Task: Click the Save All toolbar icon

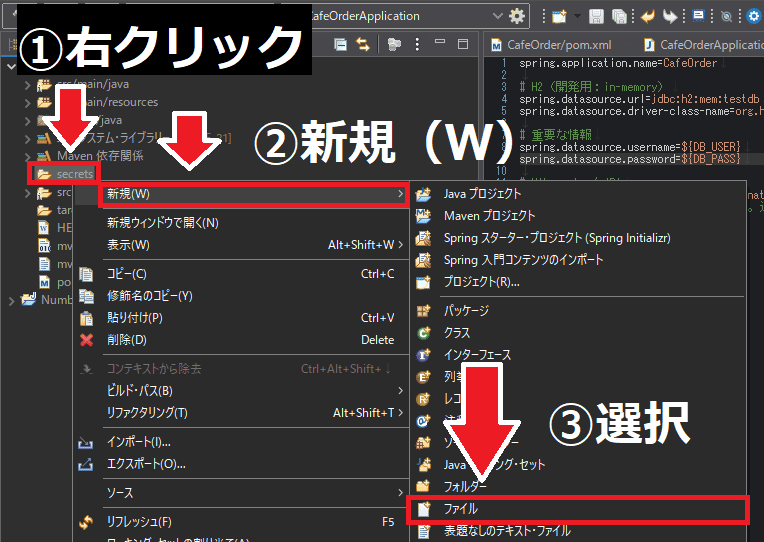Action: (x=618, y=16)
